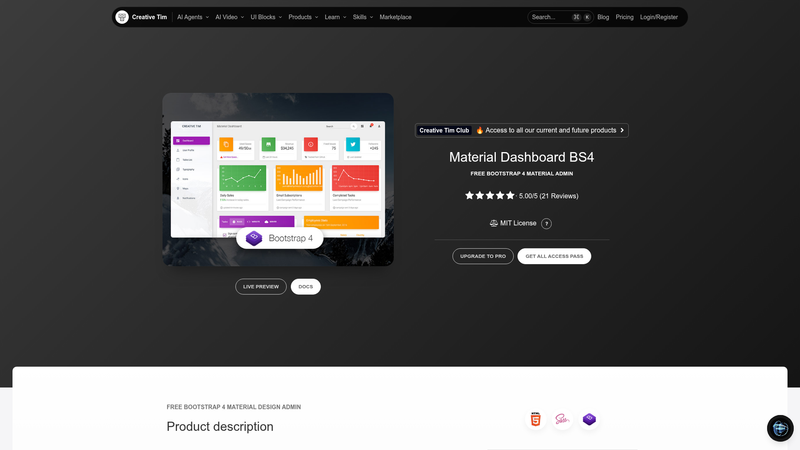Screen dimensions: 800x450
Task: Click the Creative Tim brand name
Action: pos(149,17)
